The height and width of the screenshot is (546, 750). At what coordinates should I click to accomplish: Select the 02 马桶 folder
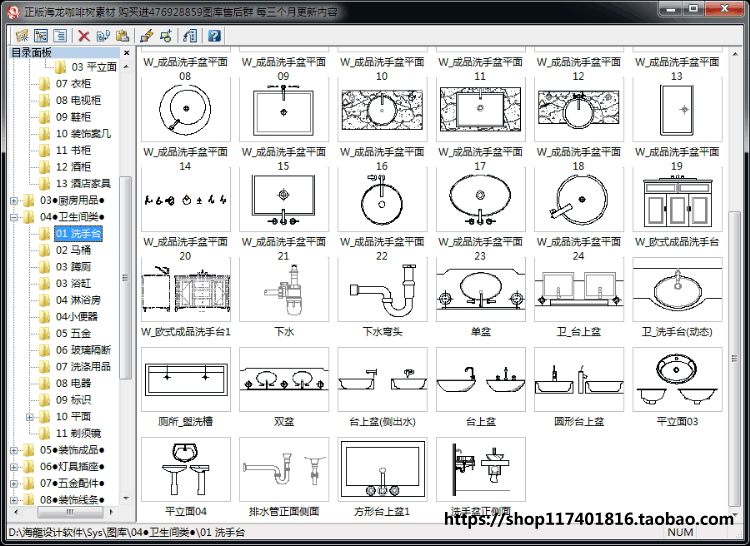(73, 250)
